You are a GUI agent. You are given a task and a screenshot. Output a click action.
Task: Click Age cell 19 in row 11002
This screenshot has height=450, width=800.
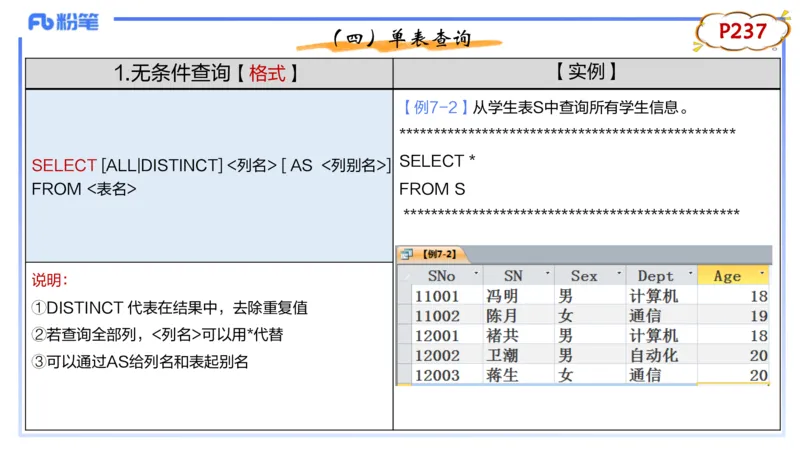click(733, 316)
